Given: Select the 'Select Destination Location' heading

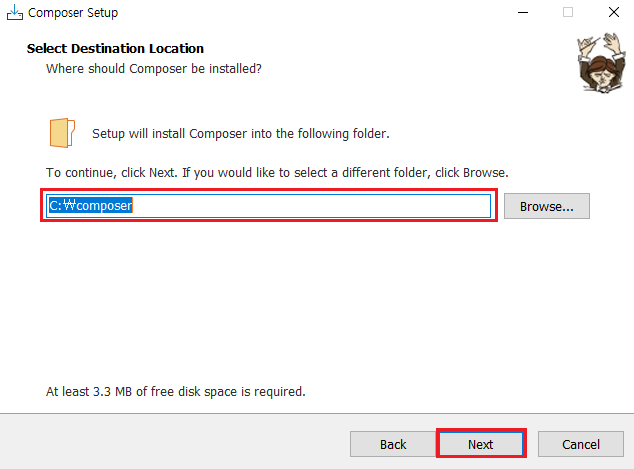Looking at the screenshot, I should tap(115, 48).
